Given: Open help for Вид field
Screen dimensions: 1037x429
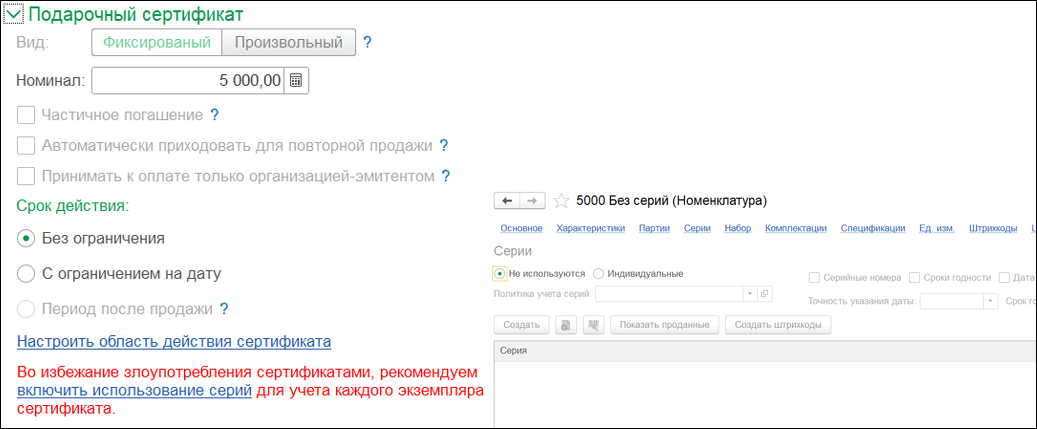Looking at the screenshot, I should (x=368, y=43).
